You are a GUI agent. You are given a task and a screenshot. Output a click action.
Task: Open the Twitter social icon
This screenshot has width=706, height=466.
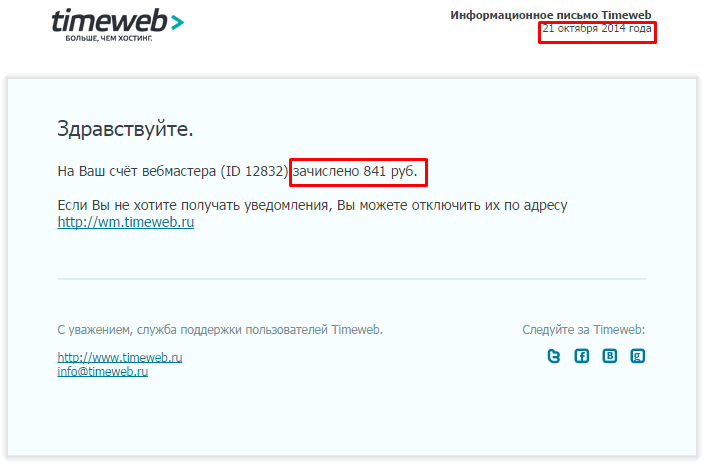click(x=553, y=356)
